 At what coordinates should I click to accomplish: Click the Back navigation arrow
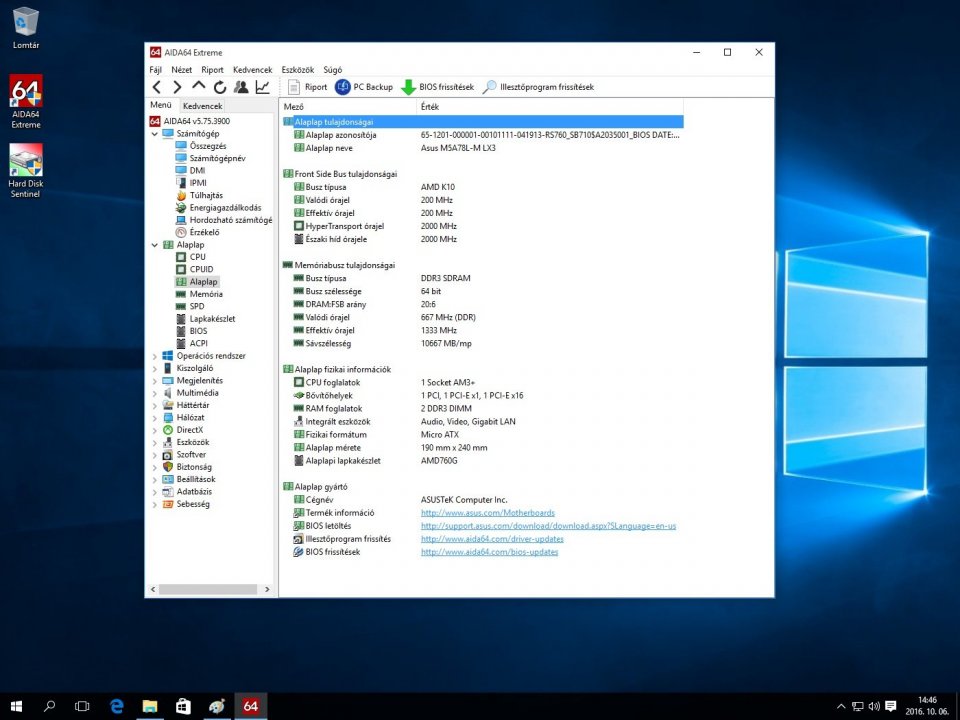pos(157,87)
